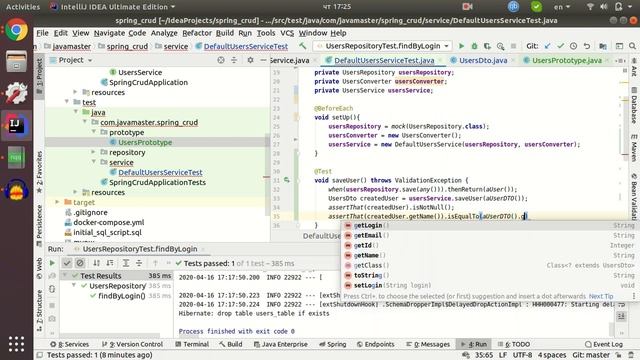Click run gutter icon beside saveUser test
This screenshot has height=360, width=640.
[287, 180]
